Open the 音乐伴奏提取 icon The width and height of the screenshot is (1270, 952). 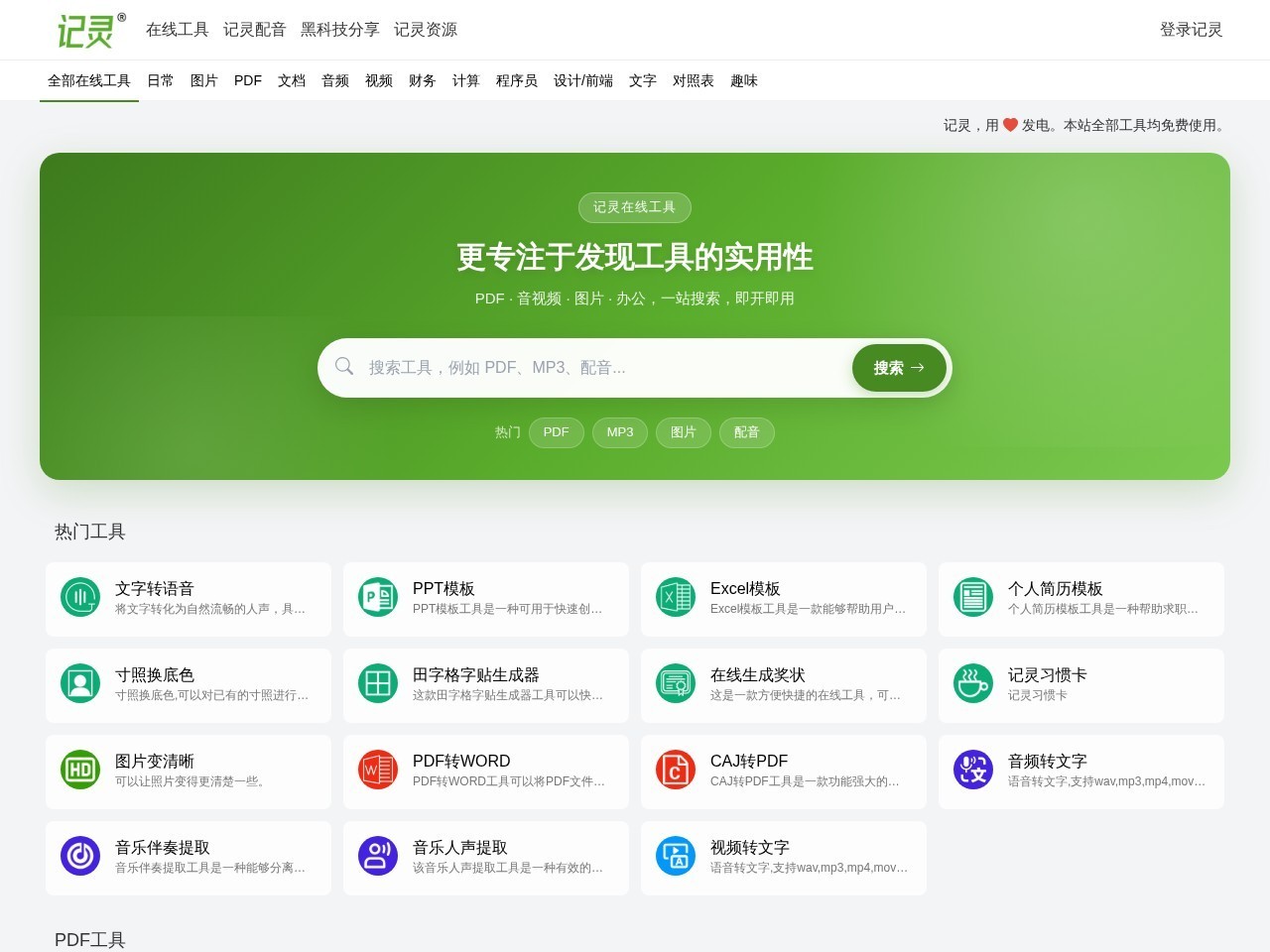coord(80,856)
